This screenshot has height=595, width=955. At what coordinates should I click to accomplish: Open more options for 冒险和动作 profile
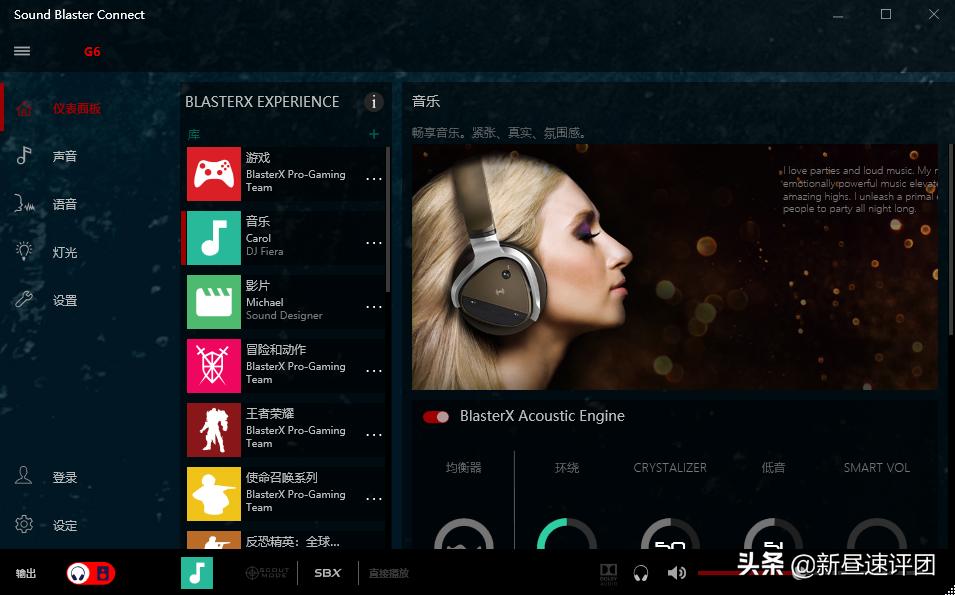click(x=374, y=371)
